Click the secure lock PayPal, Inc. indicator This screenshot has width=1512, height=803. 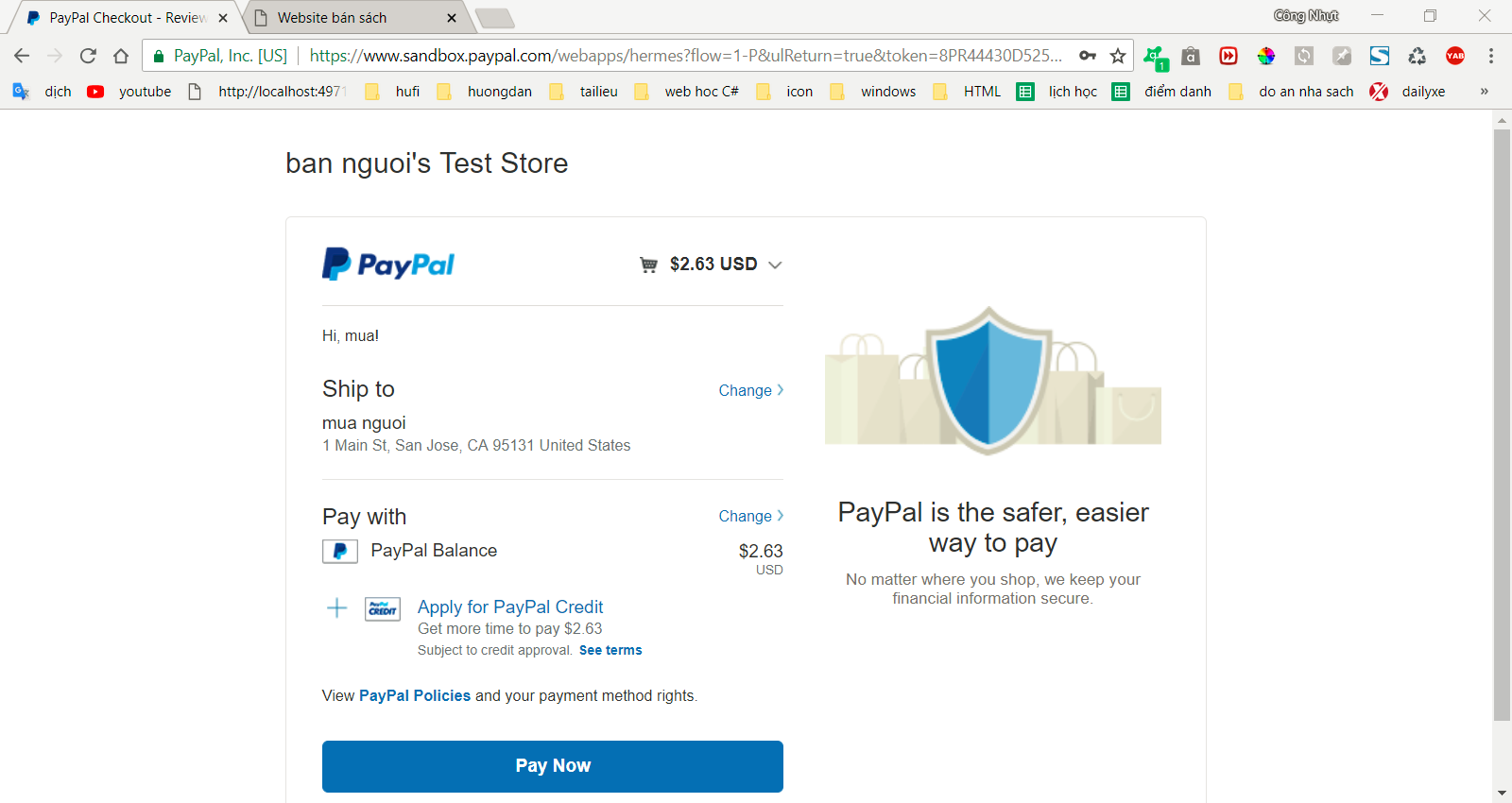point(220,56)
